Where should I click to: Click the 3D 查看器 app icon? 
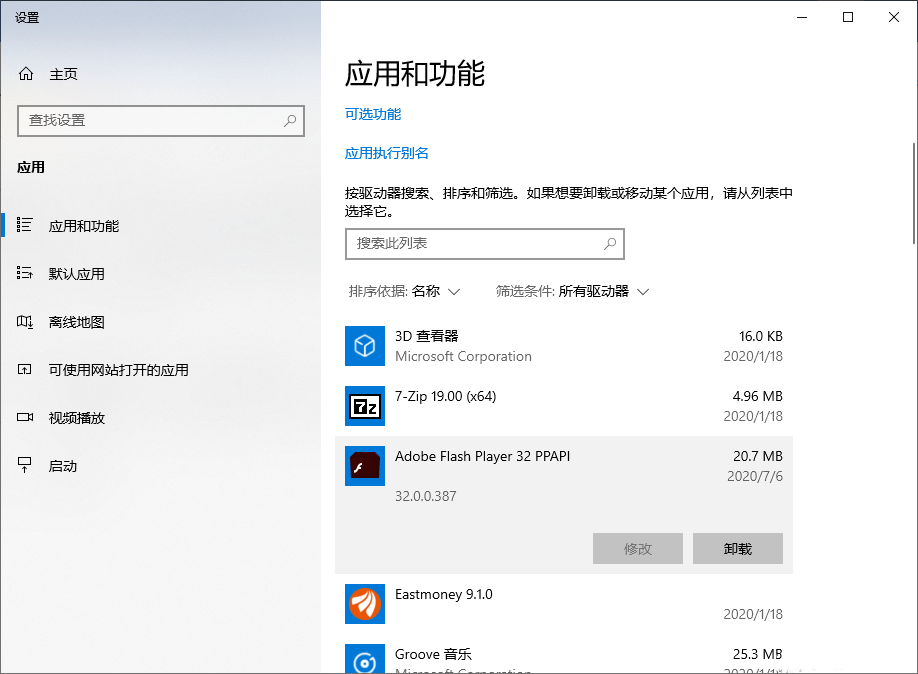[365, 346]
